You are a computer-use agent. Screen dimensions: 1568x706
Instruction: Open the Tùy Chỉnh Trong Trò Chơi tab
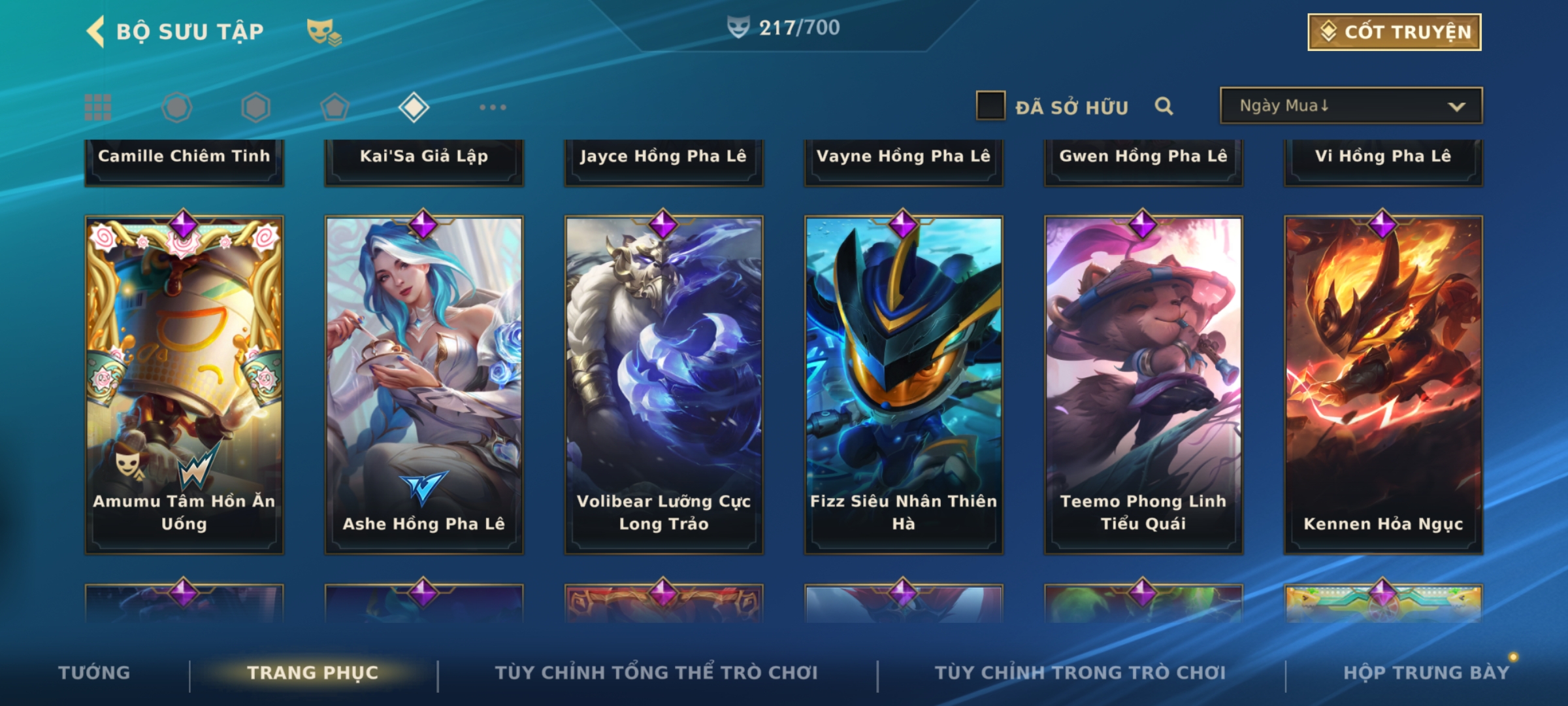(1080, 673)
